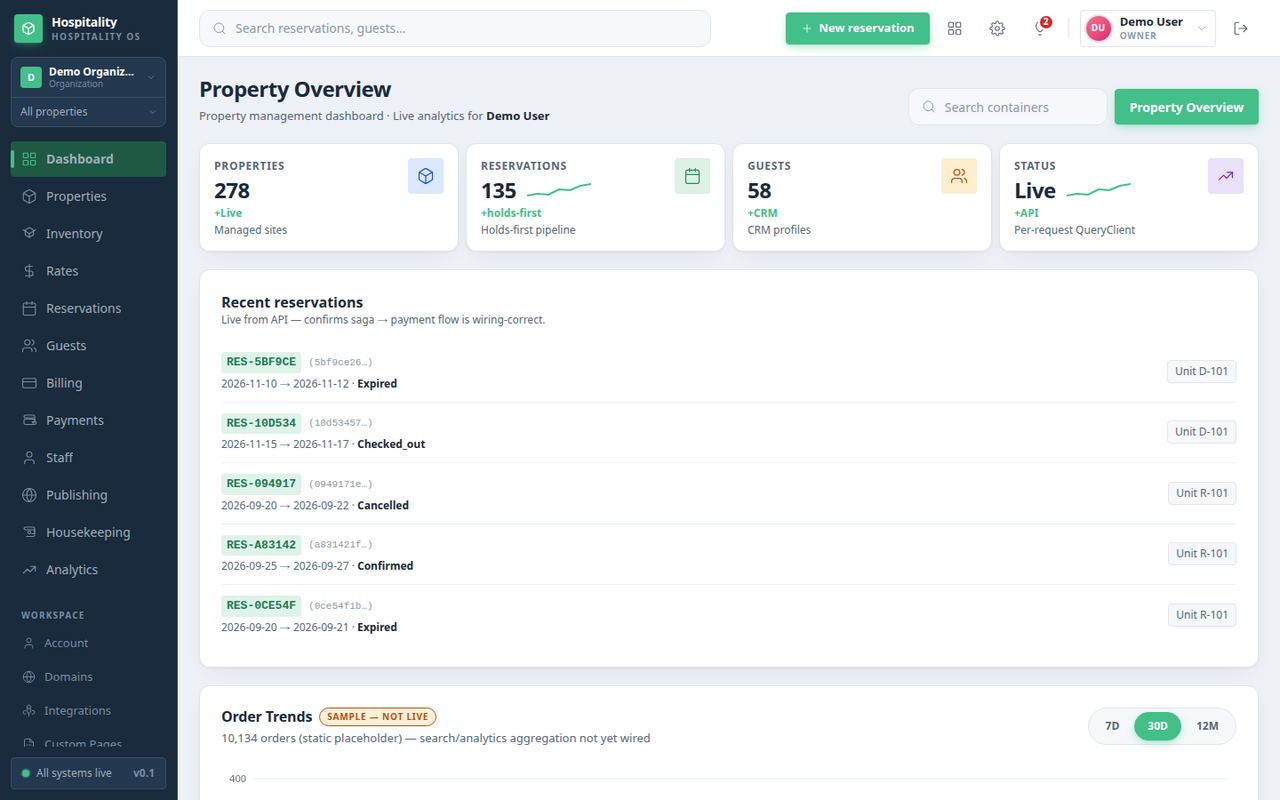Open reservation RES-10D534

[x=261, y=423]
